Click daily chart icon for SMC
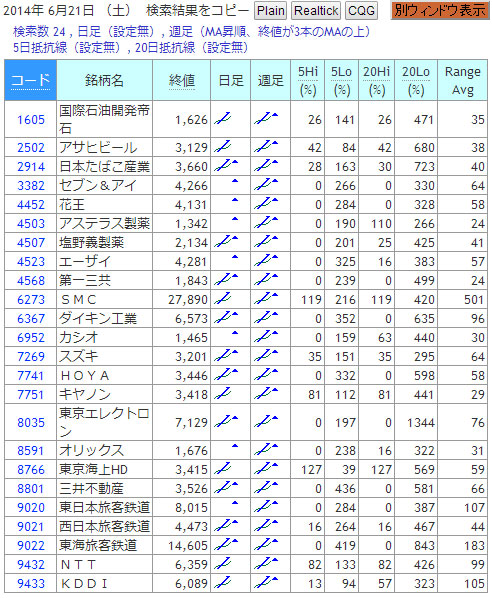The image size is (492, 598). [222, 298]
